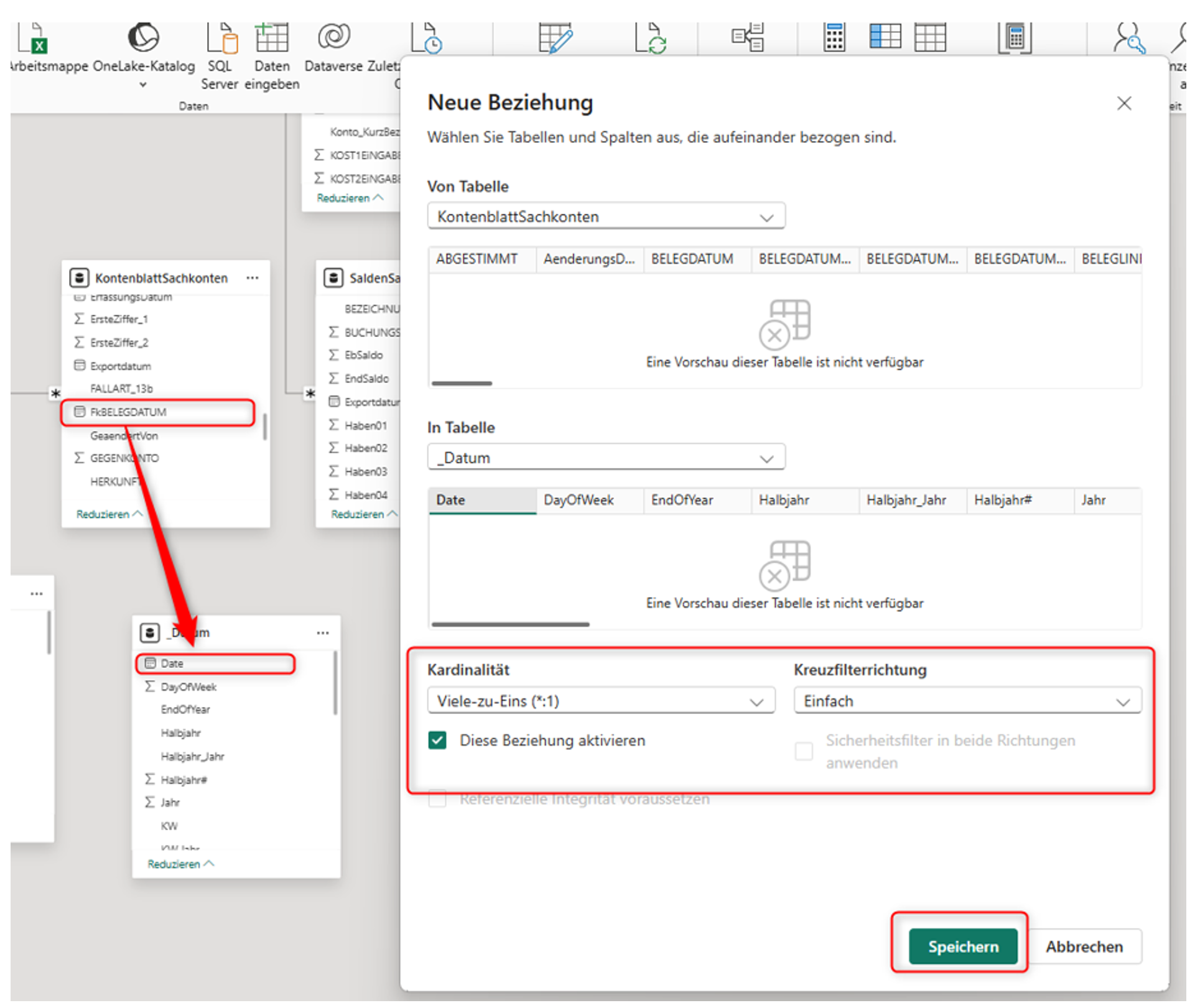Close the Neue Beziehung dialog

(1124, 103)
